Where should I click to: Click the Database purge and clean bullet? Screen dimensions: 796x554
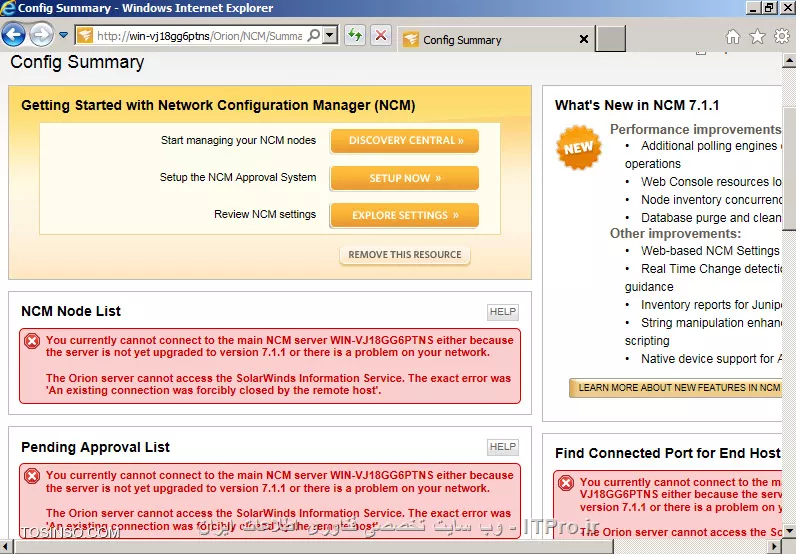point(711,218)
